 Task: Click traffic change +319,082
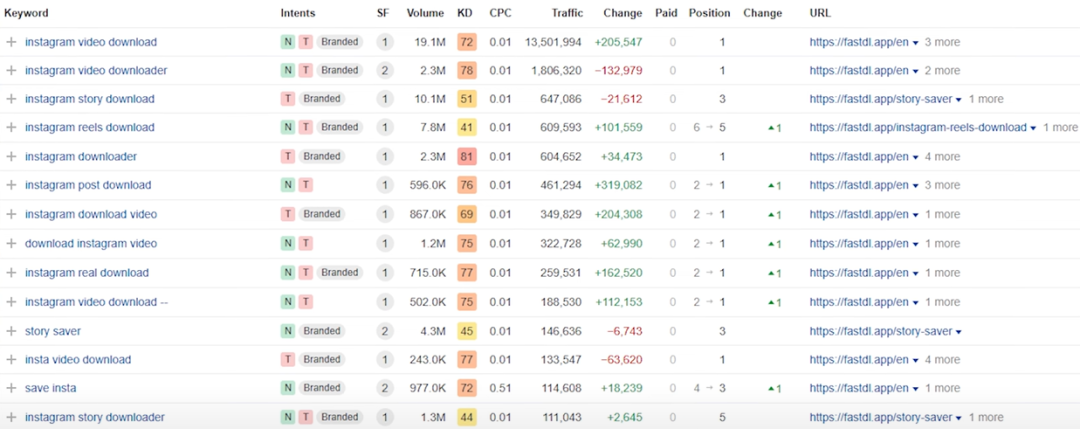pyautogui.click(x=621, y=185)
